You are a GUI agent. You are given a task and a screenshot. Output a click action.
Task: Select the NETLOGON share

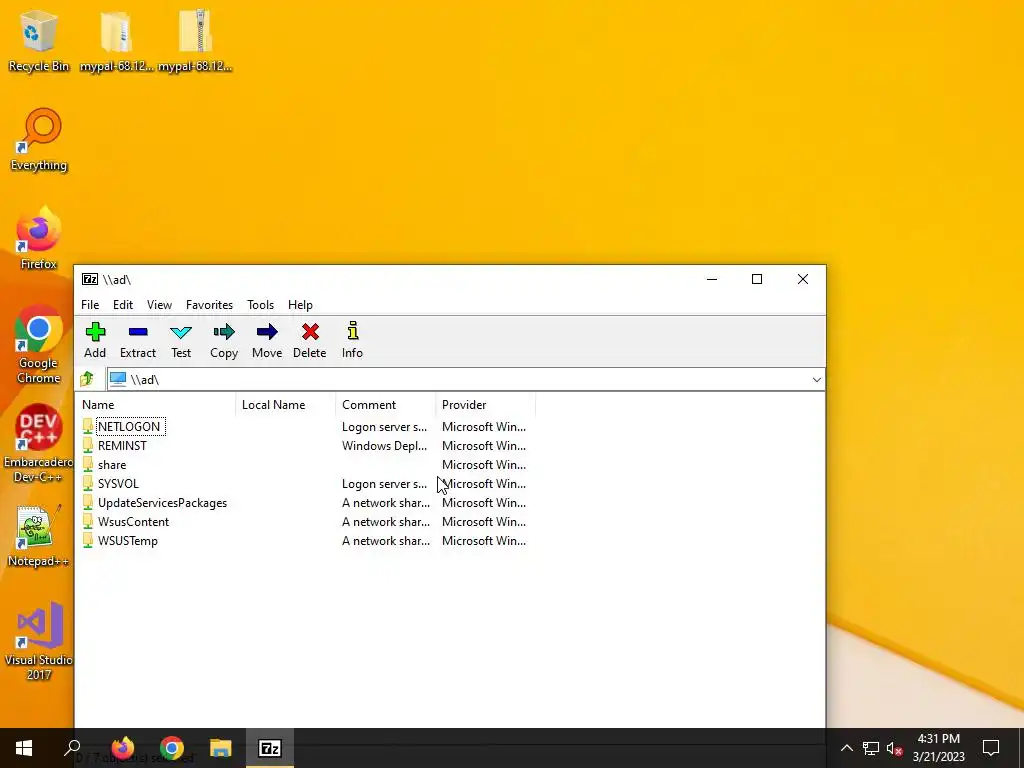[x=129, y=426]
